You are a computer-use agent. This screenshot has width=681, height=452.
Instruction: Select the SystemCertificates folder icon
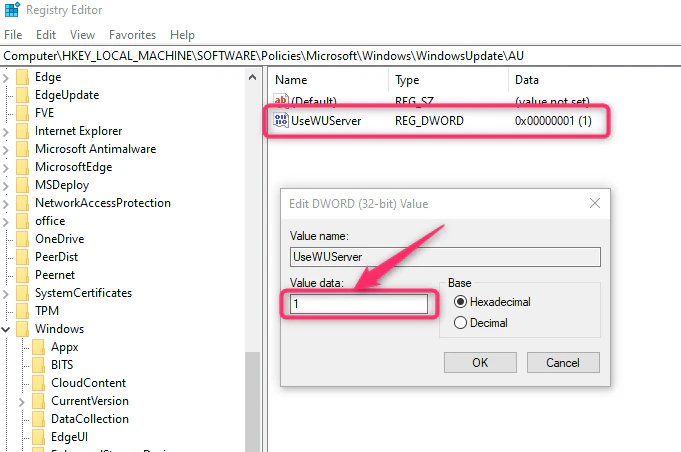tap(22, 293)
